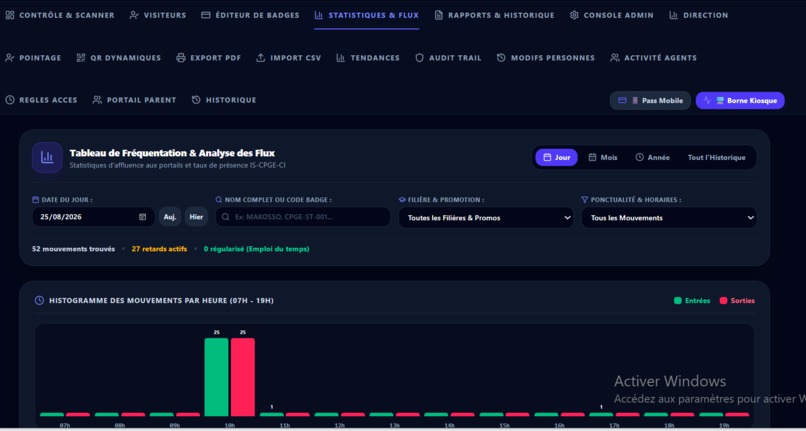
Task: Switch the period view to Année
Action: coord(652,157)
